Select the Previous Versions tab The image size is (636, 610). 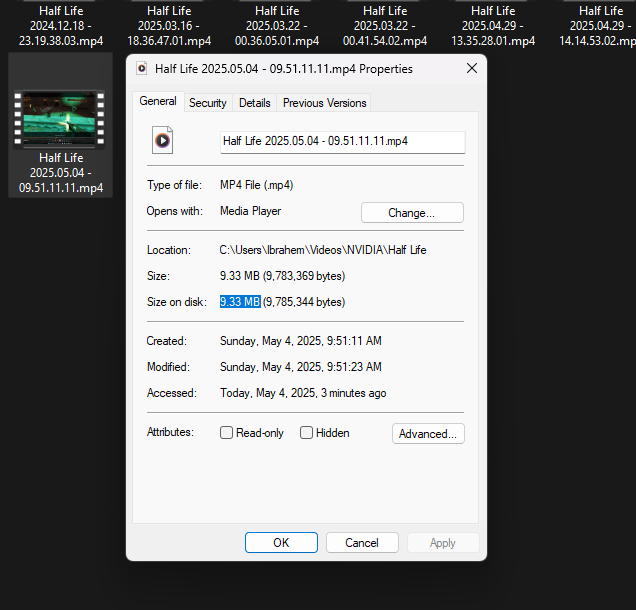tap(324, 103)
